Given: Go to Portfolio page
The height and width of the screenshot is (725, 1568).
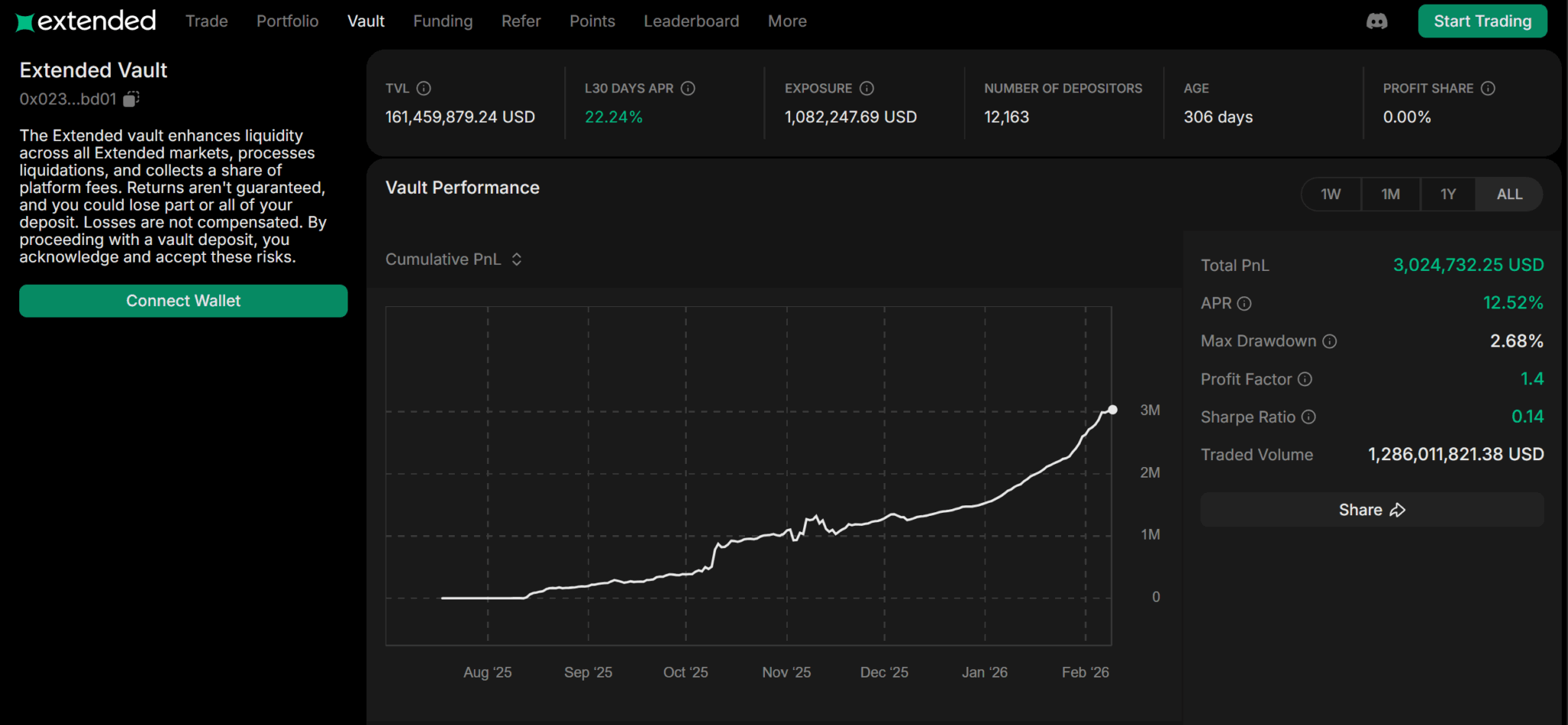Looking at the screenshot, I should coord(287,21).
